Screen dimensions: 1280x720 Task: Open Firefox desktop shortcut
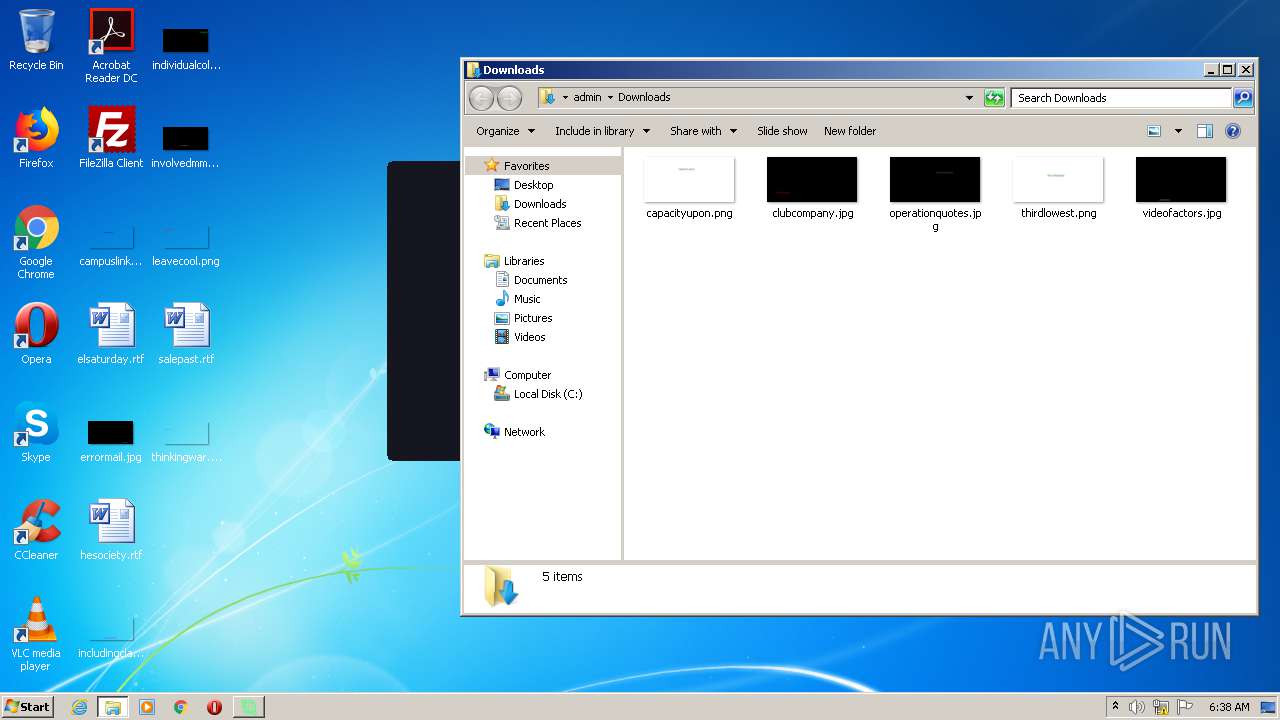[x=36, y=138]
